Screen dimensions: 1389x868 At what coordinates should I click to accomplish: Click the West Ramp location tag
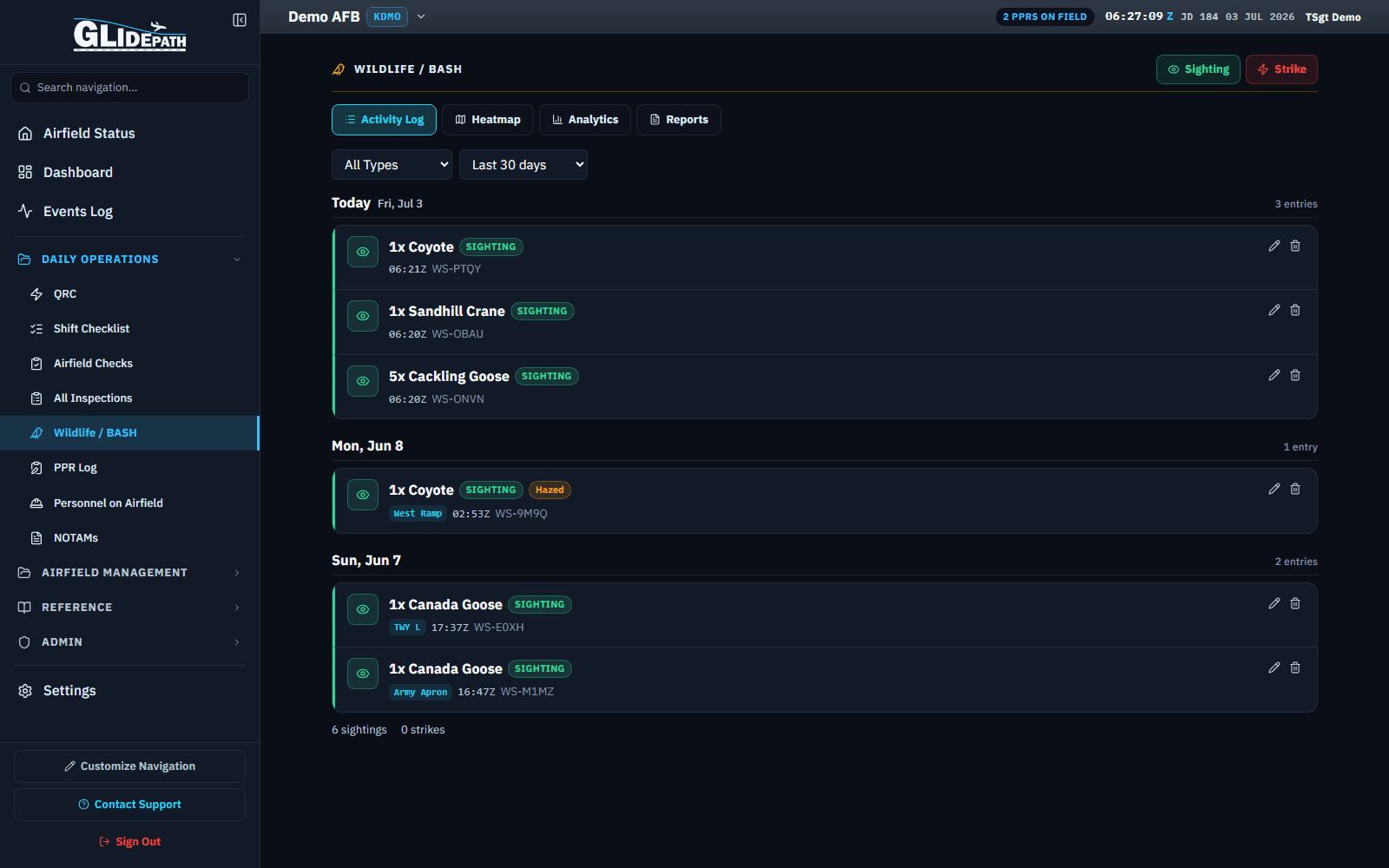pos(418,514)
